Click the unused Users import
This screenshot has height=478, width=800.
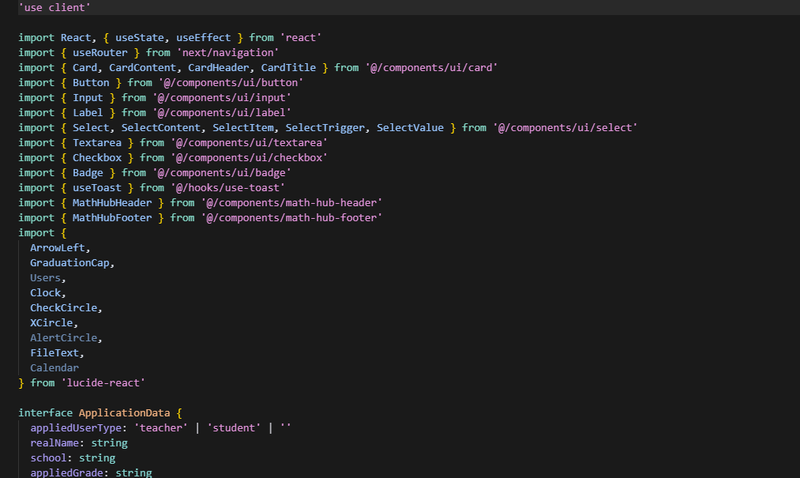45,278
